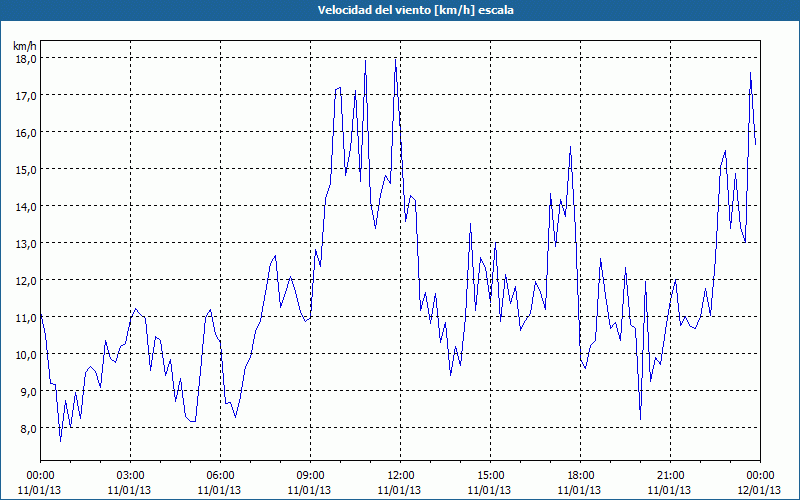Click the 17,0 y-axis value
The image size is (800, 500).
[x=26, y=95]
